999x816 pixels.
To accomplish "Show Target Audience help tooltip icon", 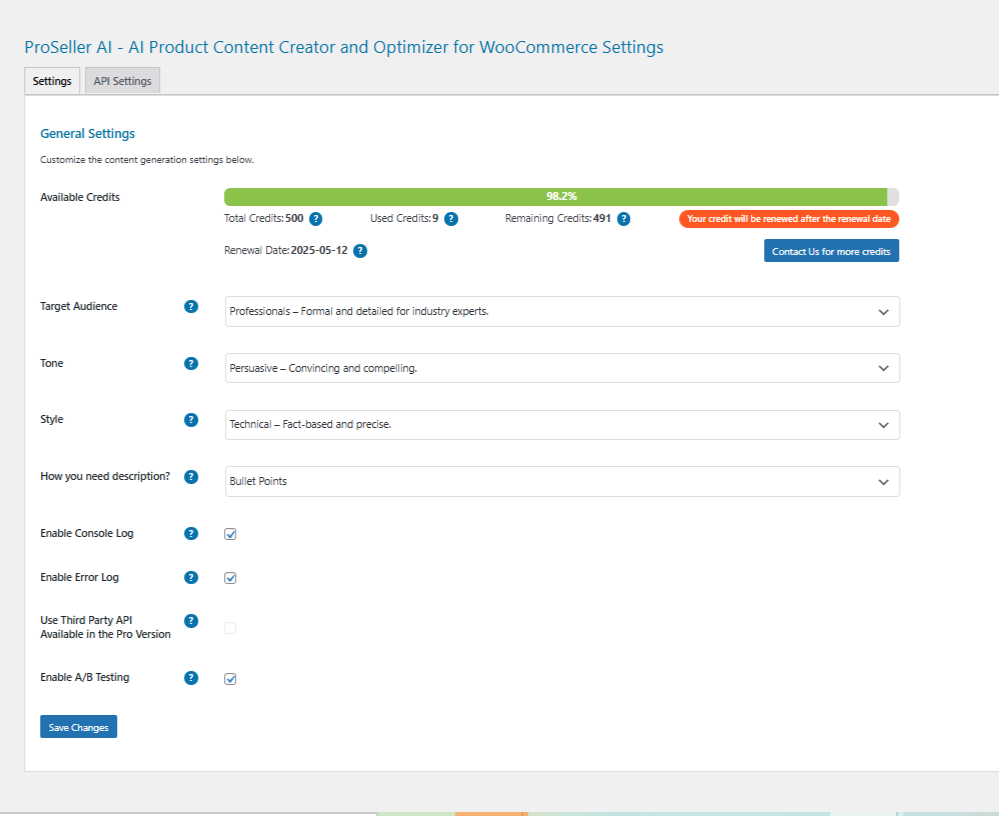I will (x=191, y=306).
